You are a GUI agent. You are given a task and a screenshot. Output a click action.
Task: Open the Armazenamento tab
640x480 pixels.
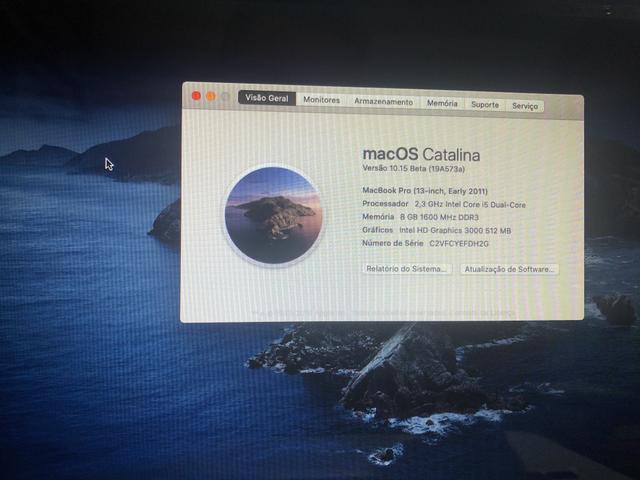coord(383,102)
